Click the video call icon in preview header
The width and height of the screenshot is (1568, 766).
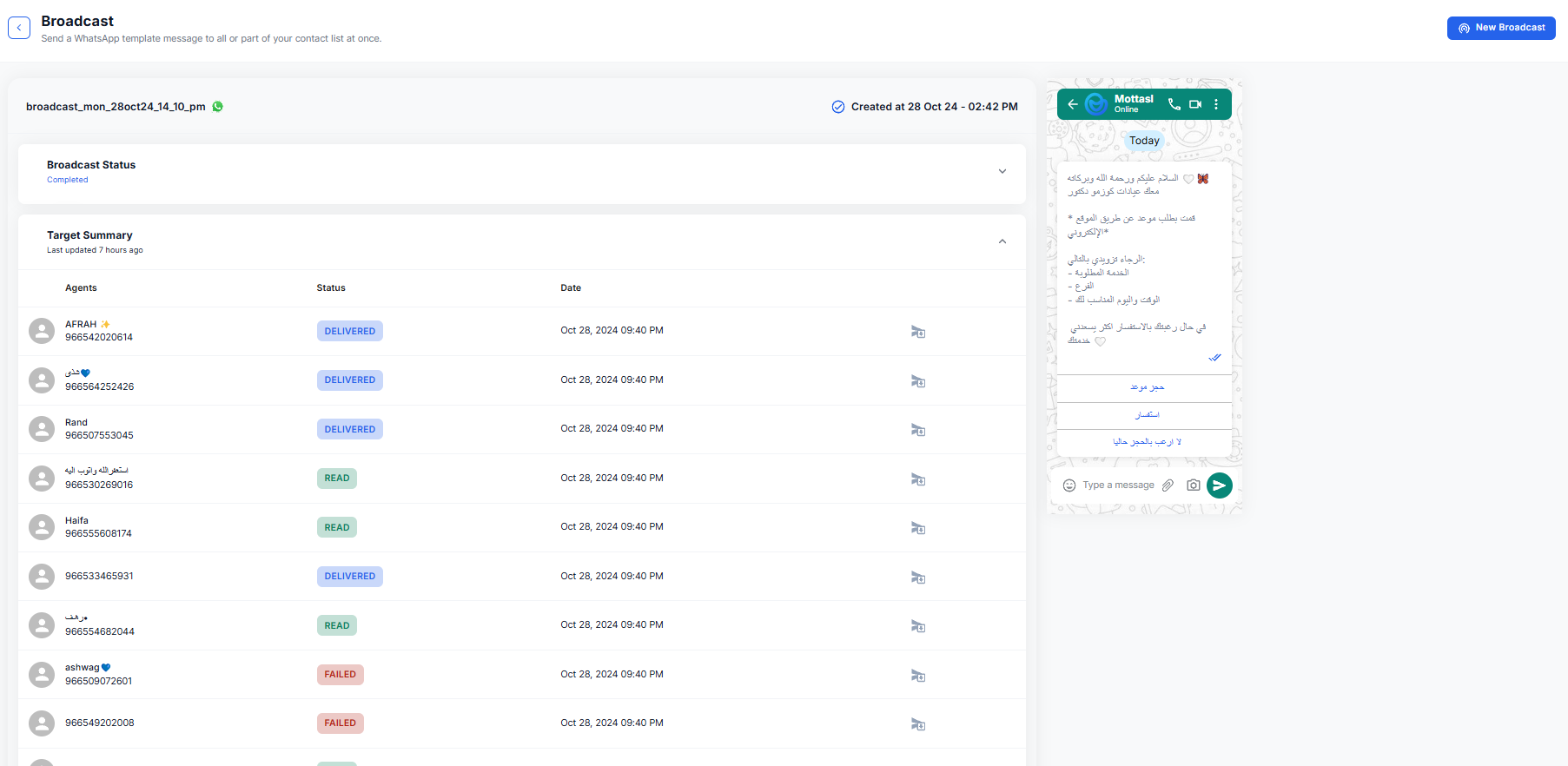(1195, 104)
